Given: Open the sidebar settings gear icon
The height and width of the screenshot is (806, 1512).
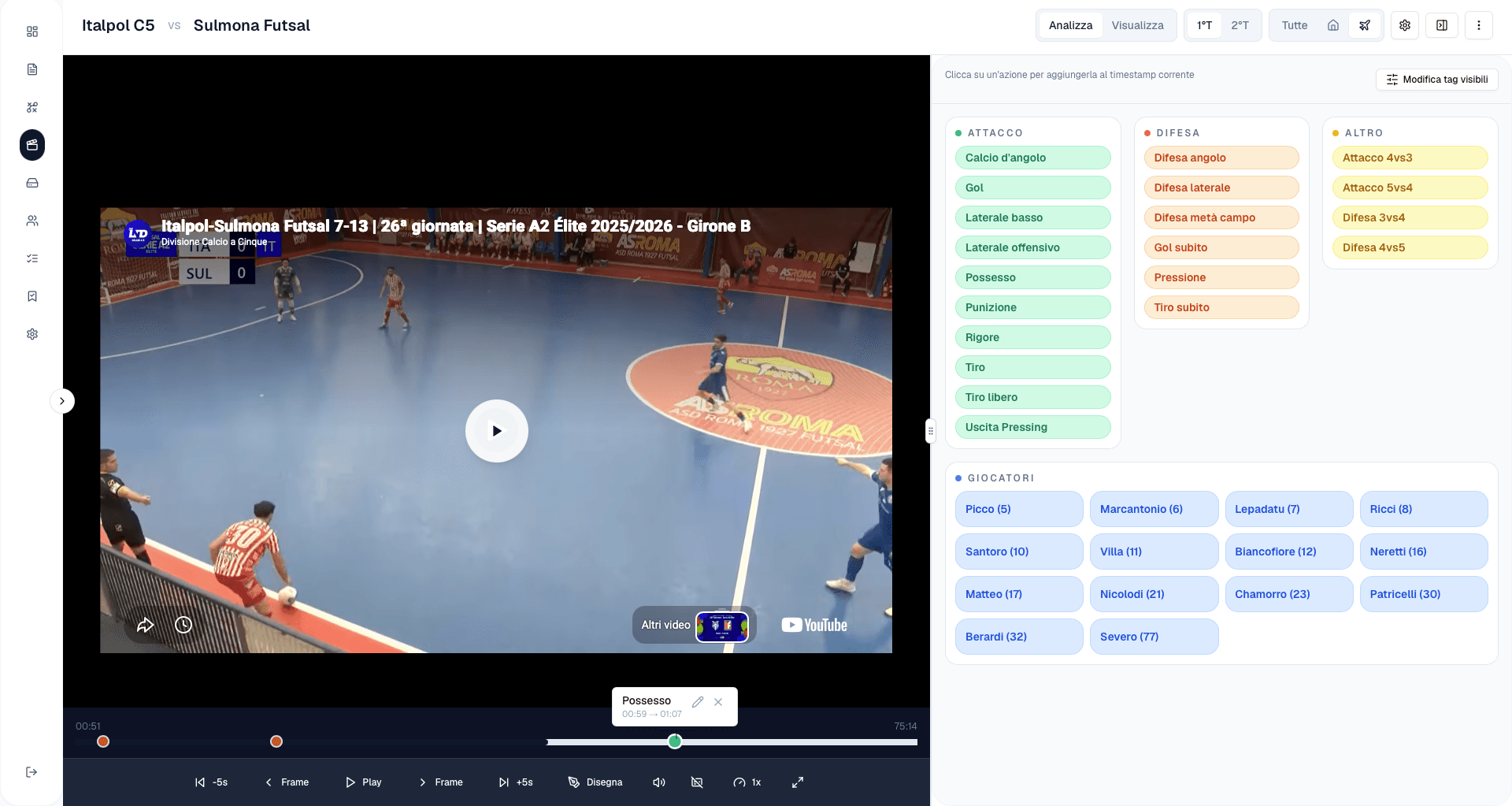Looking at the screenshot, I should pyautogui.click(x=32, y=334).
